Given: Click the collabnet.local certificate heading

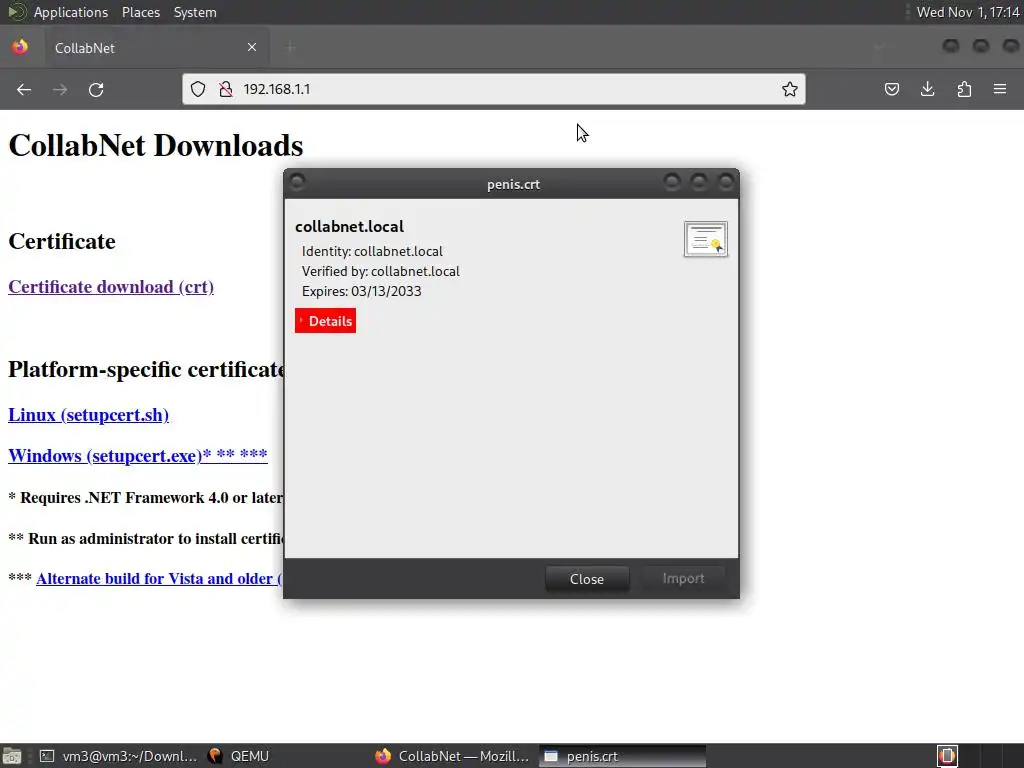Looking at the screenshot, I should pos(349,227).
